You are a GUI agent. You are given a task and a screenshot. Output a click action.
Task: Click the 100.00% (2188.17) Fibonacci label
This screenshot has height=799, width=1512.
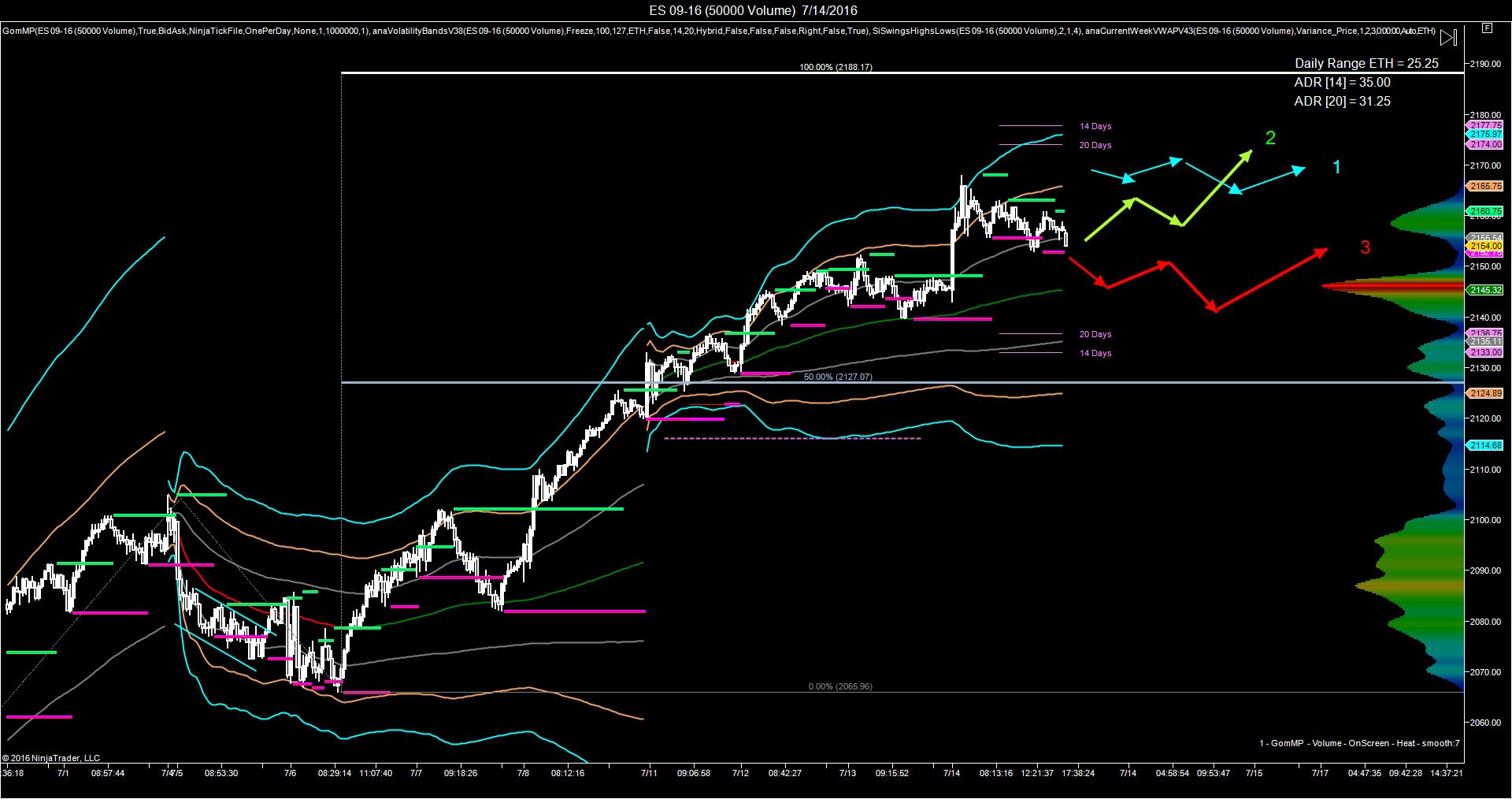(x=836, y=67)
